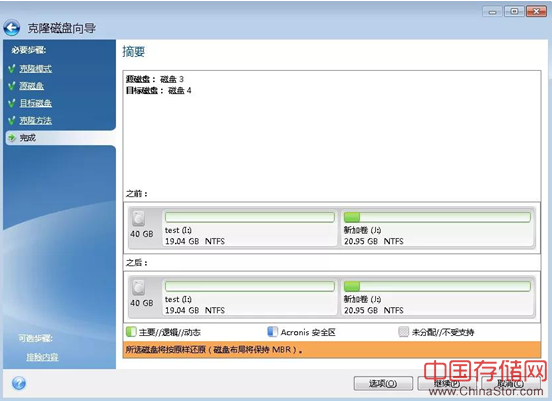
Task: Go to the 目标磁盘 step
Action: click(x=36, y=103)
